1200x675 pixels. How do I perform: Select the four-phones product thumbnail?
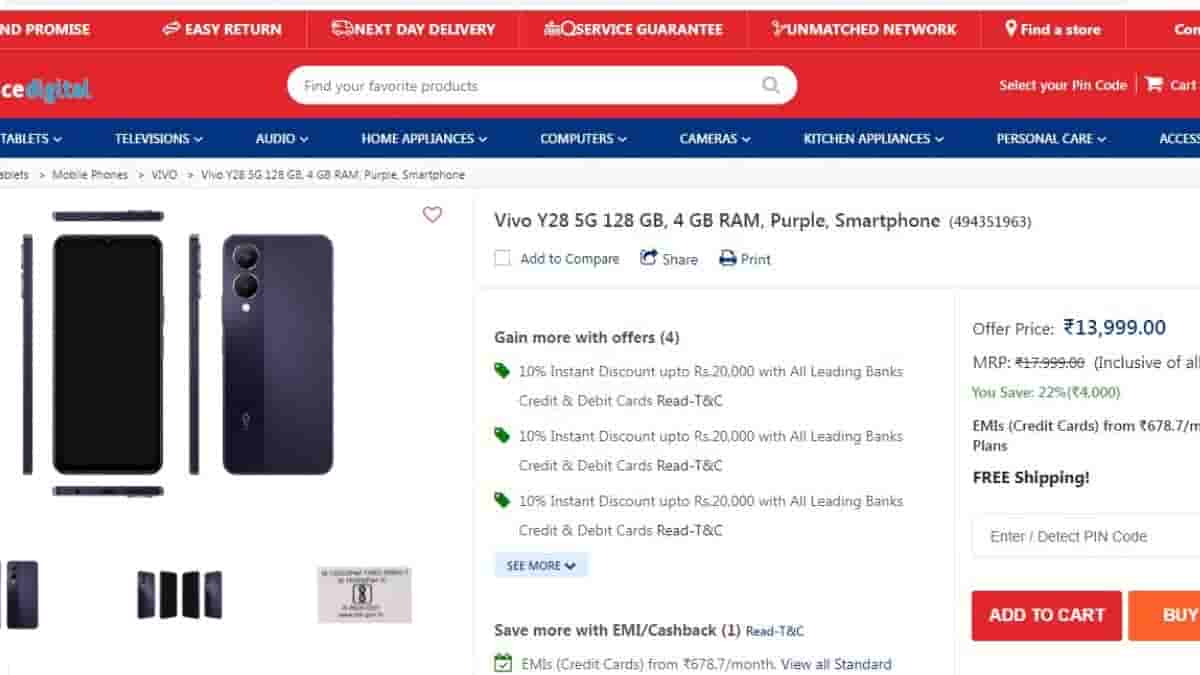[180, 595]
